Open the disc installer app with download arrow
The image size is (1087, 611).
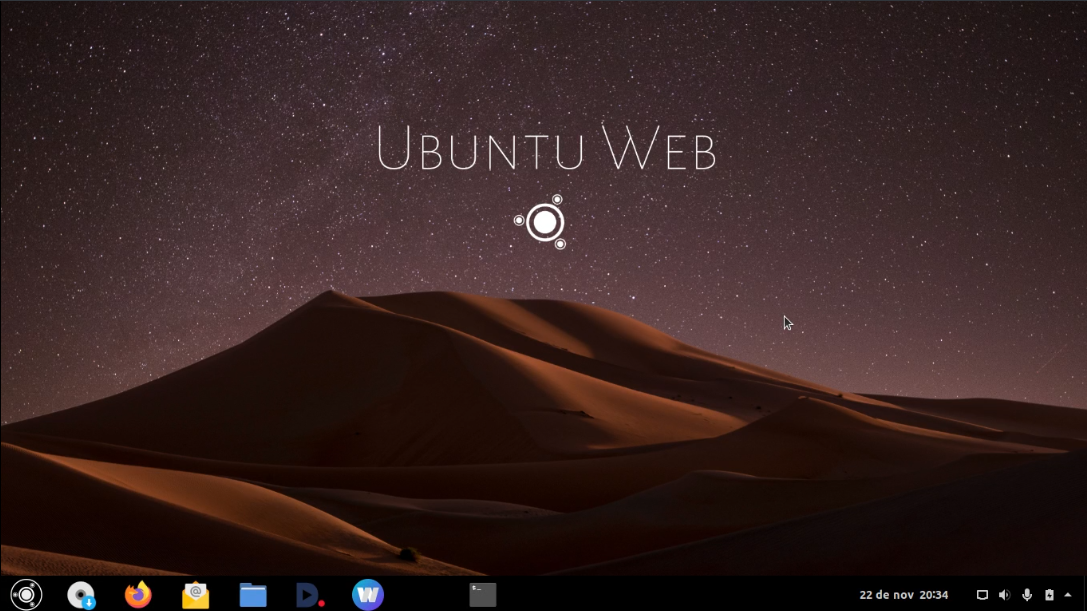81,594
